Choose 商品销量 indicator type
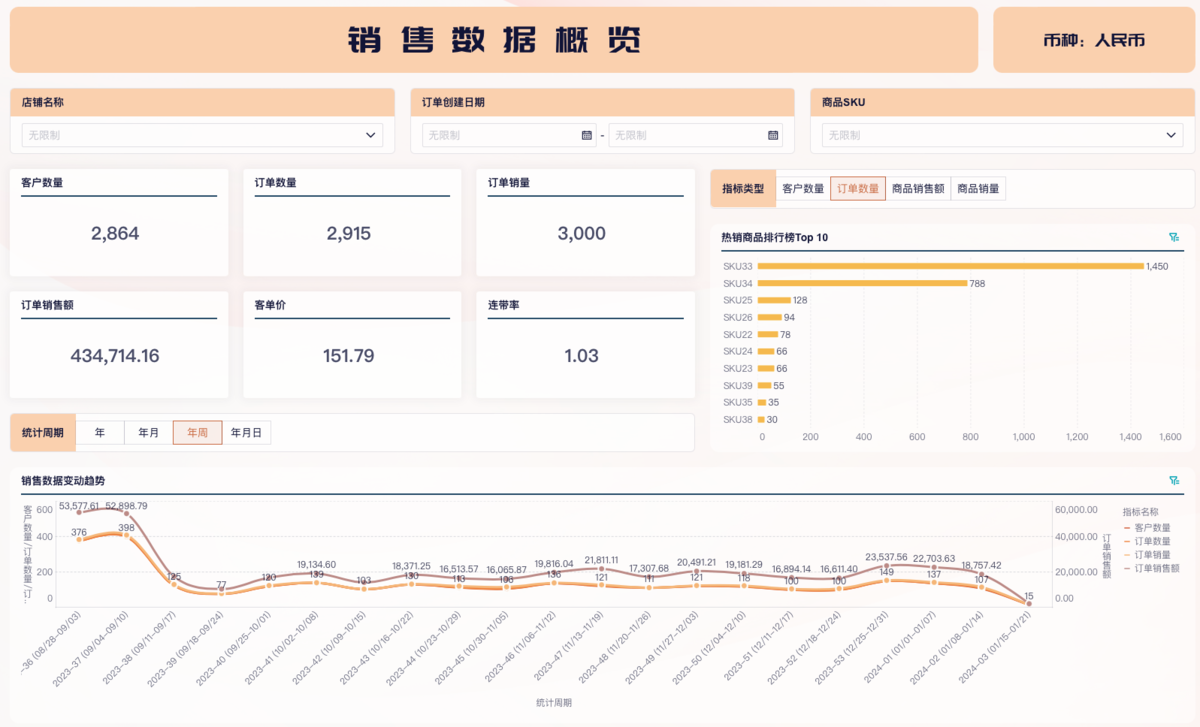 pyautogui.click(x=978, y=189)
